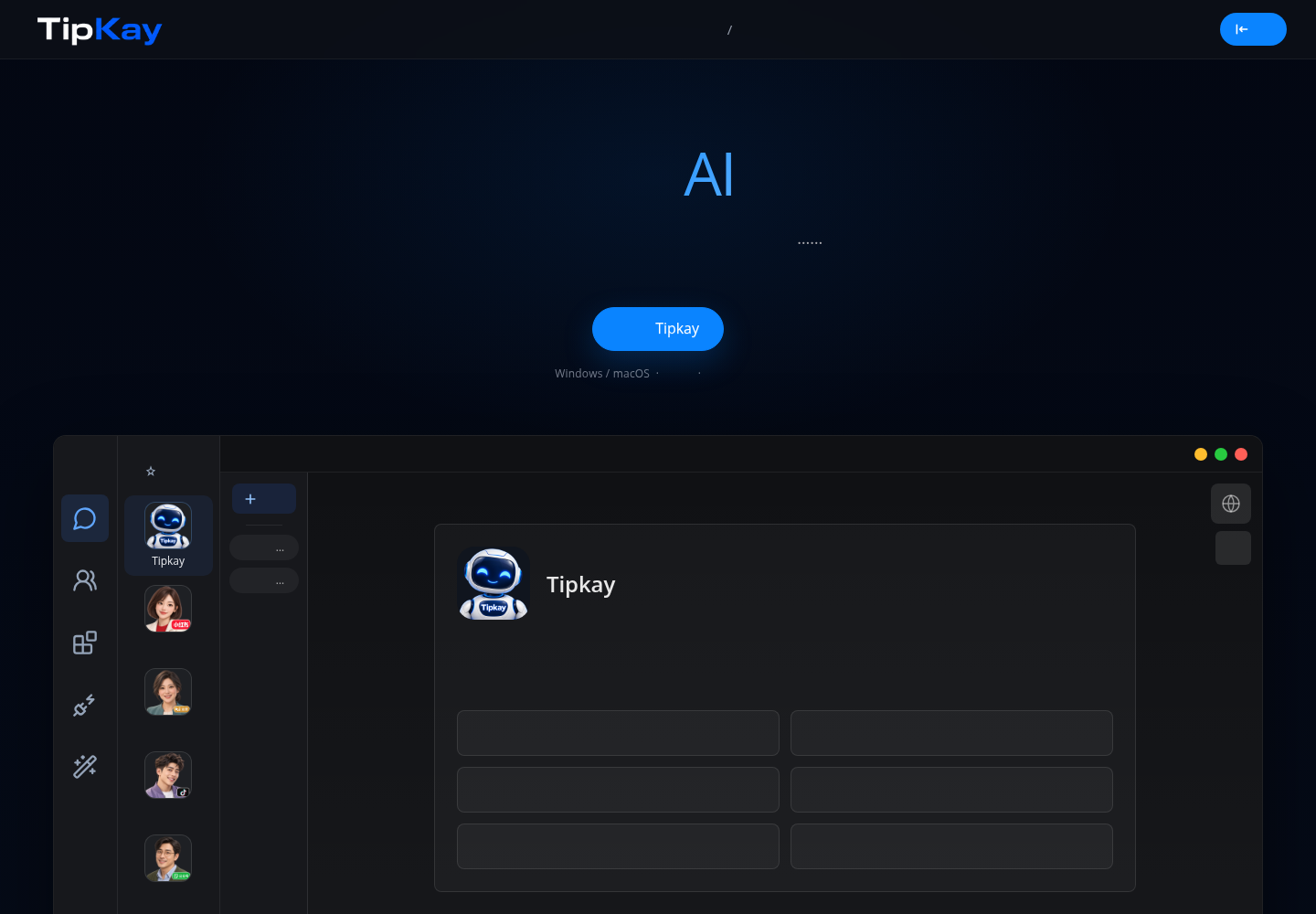Click the large "AI" headline text
Image resolution: width=1316 pixels, height=914 pixels.
click(709, 175)
